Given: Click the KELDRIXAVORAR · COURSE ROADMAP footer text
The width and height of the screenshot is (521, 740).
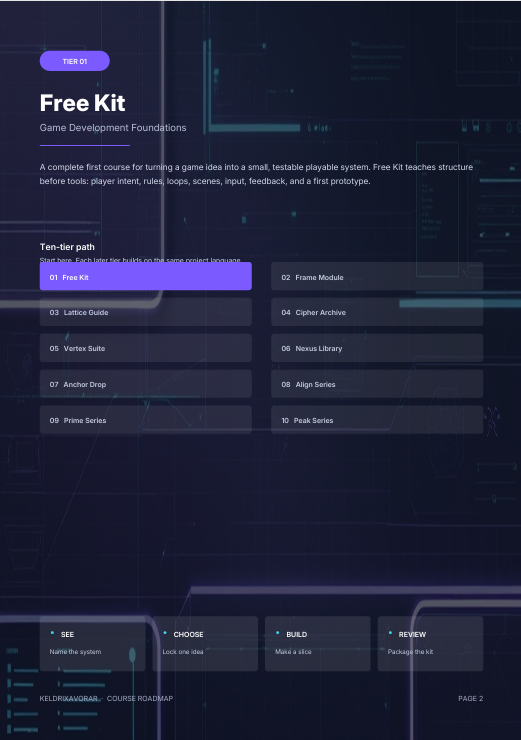Looking at the screenshot, I should pyautogui.click(x=106, y=698).
